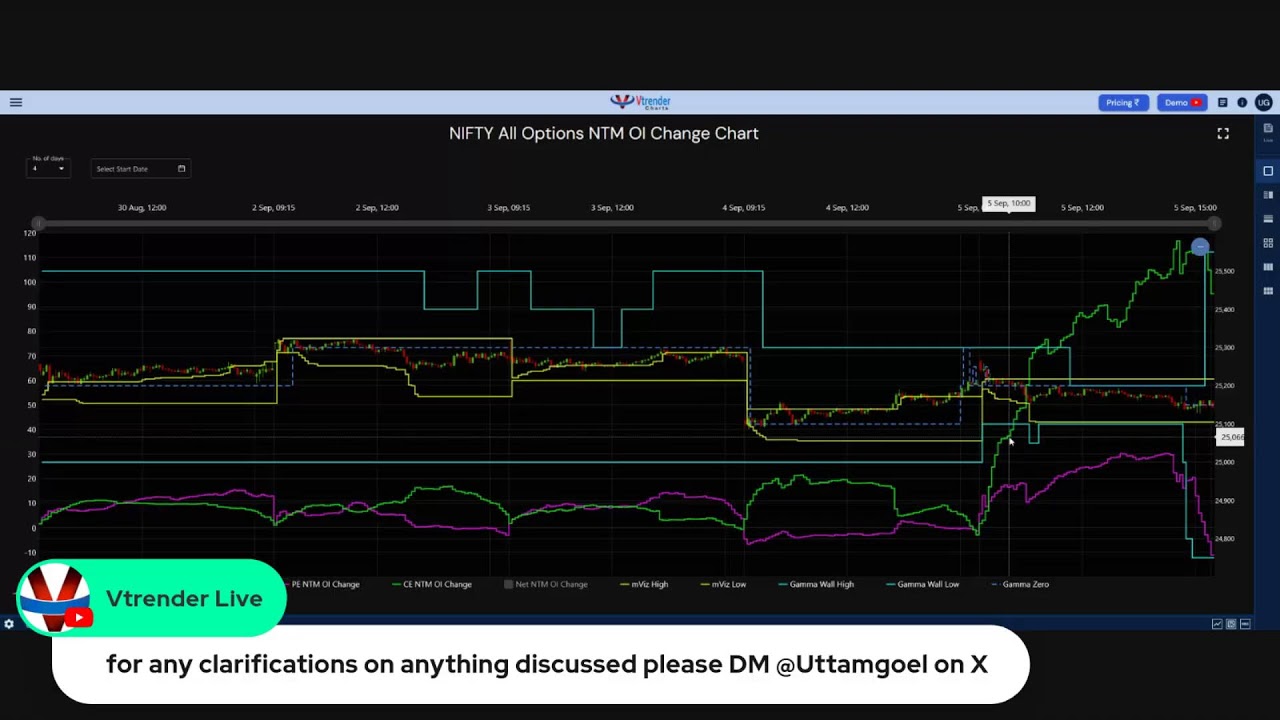The image size is (1280, 720).
Task: Toggle mViz Low legend series
Action: pos(724,584)
